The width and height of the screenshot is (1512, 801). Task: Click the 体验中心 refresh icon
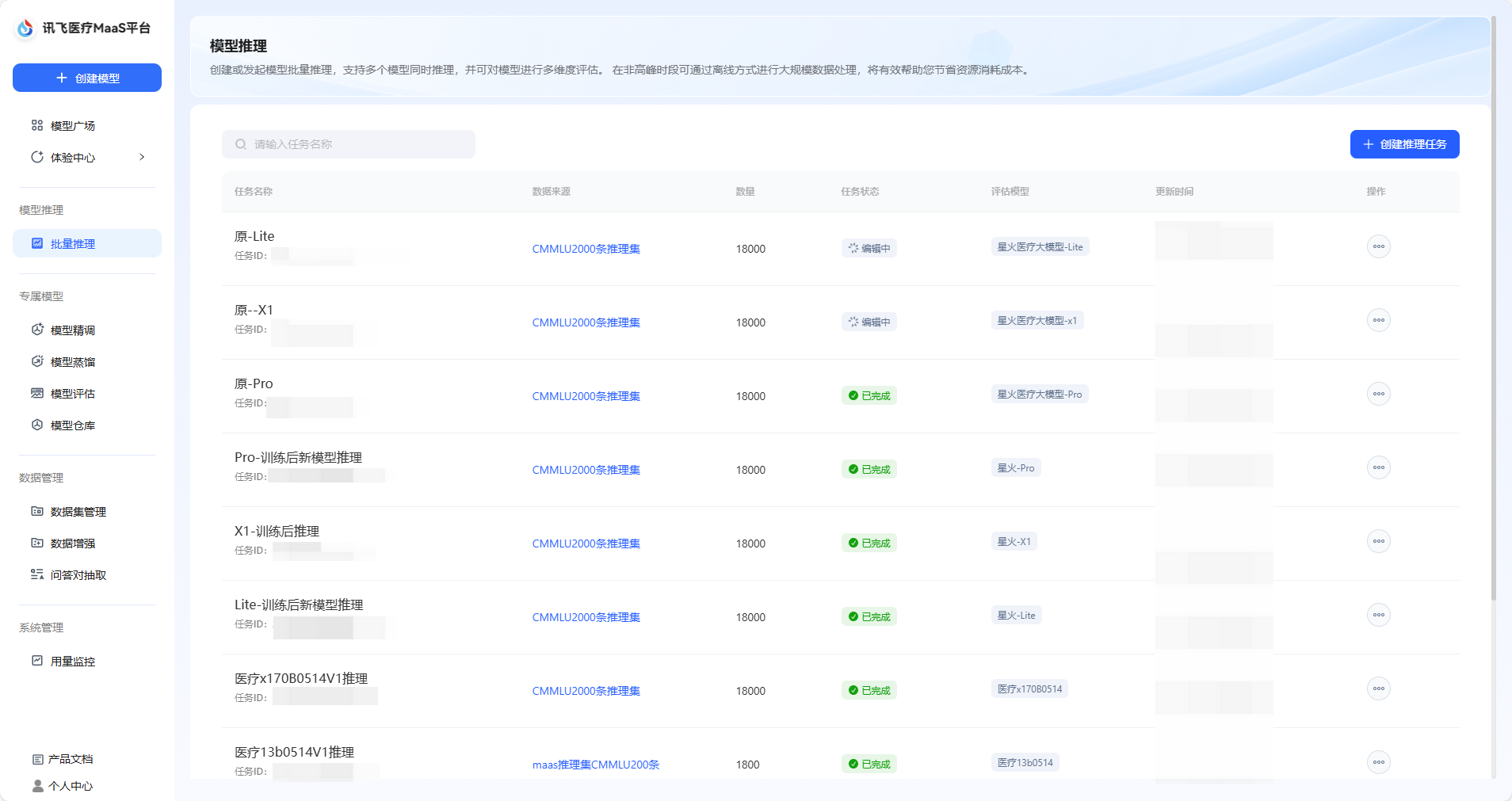[x=37, y=157]
